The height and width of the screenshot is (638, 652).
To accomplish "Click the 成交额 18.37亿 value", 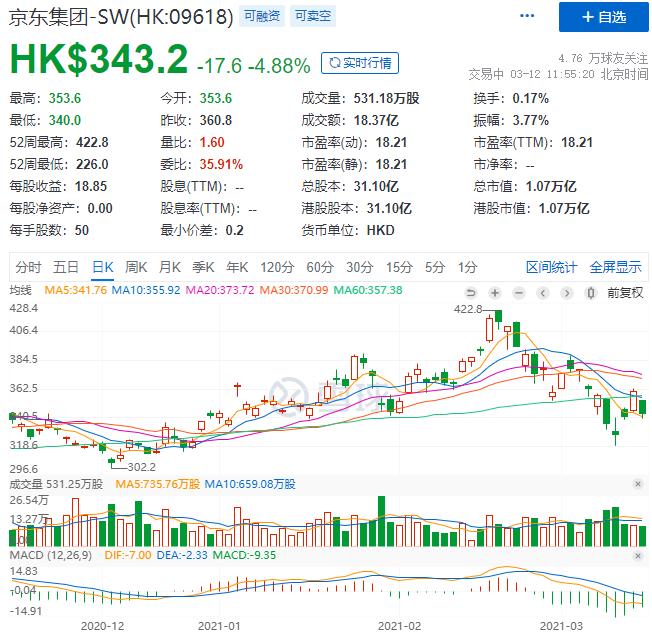I will click(376, 120).
